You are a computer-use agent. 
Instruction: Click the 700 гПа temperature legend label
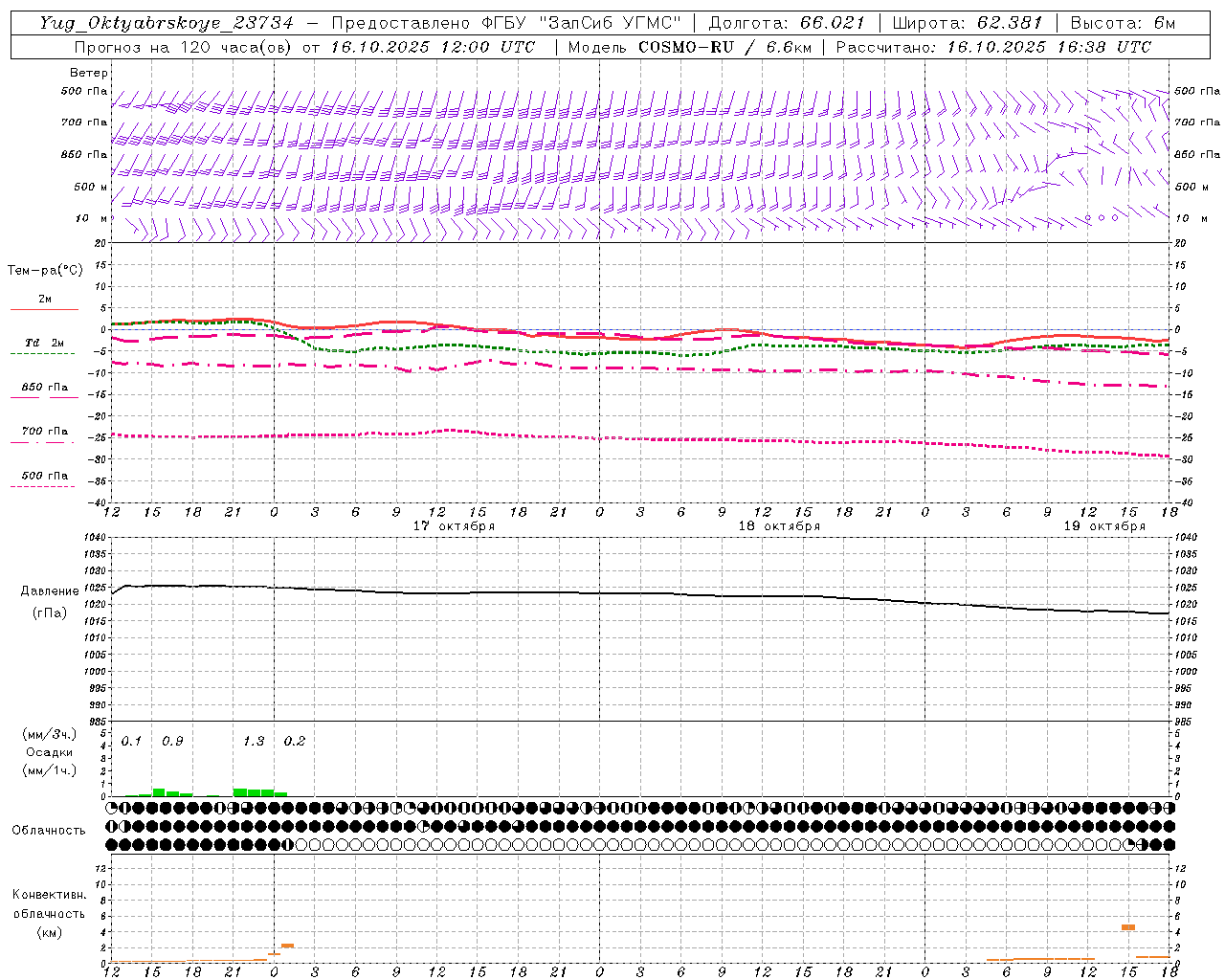click(x=44, y=432)
